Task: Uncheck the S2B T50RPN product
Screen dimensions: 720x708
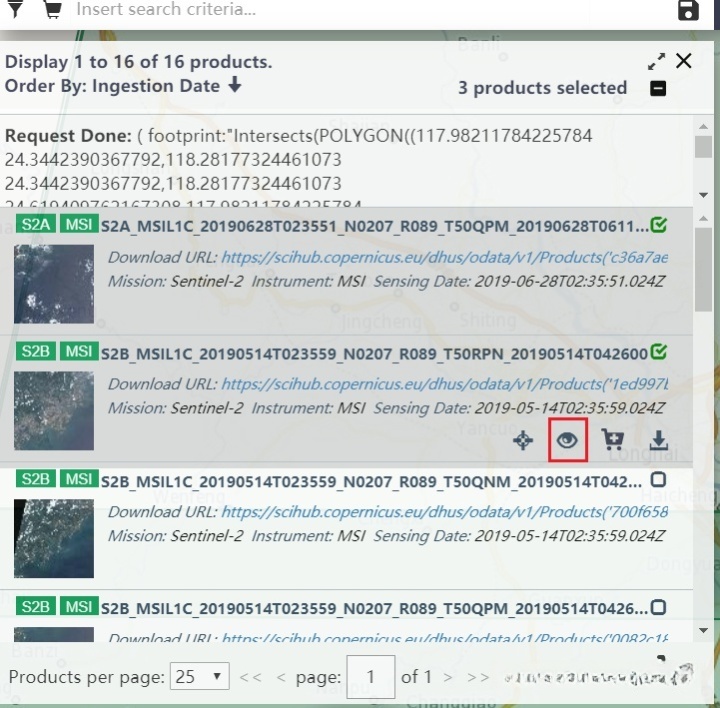Action: (658, 352)
